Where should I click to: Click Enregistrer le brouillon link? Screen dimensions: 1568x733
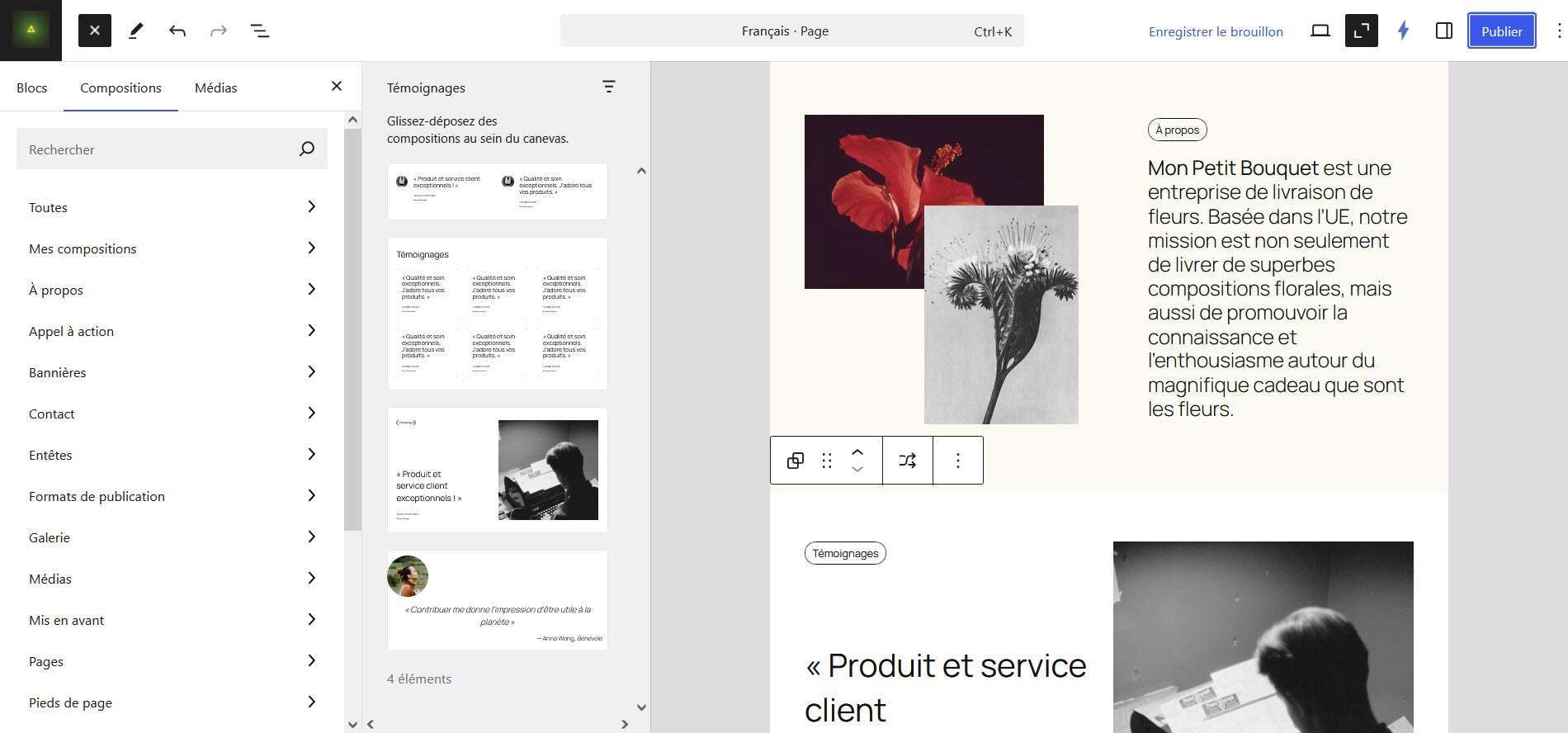[1216, 31]
